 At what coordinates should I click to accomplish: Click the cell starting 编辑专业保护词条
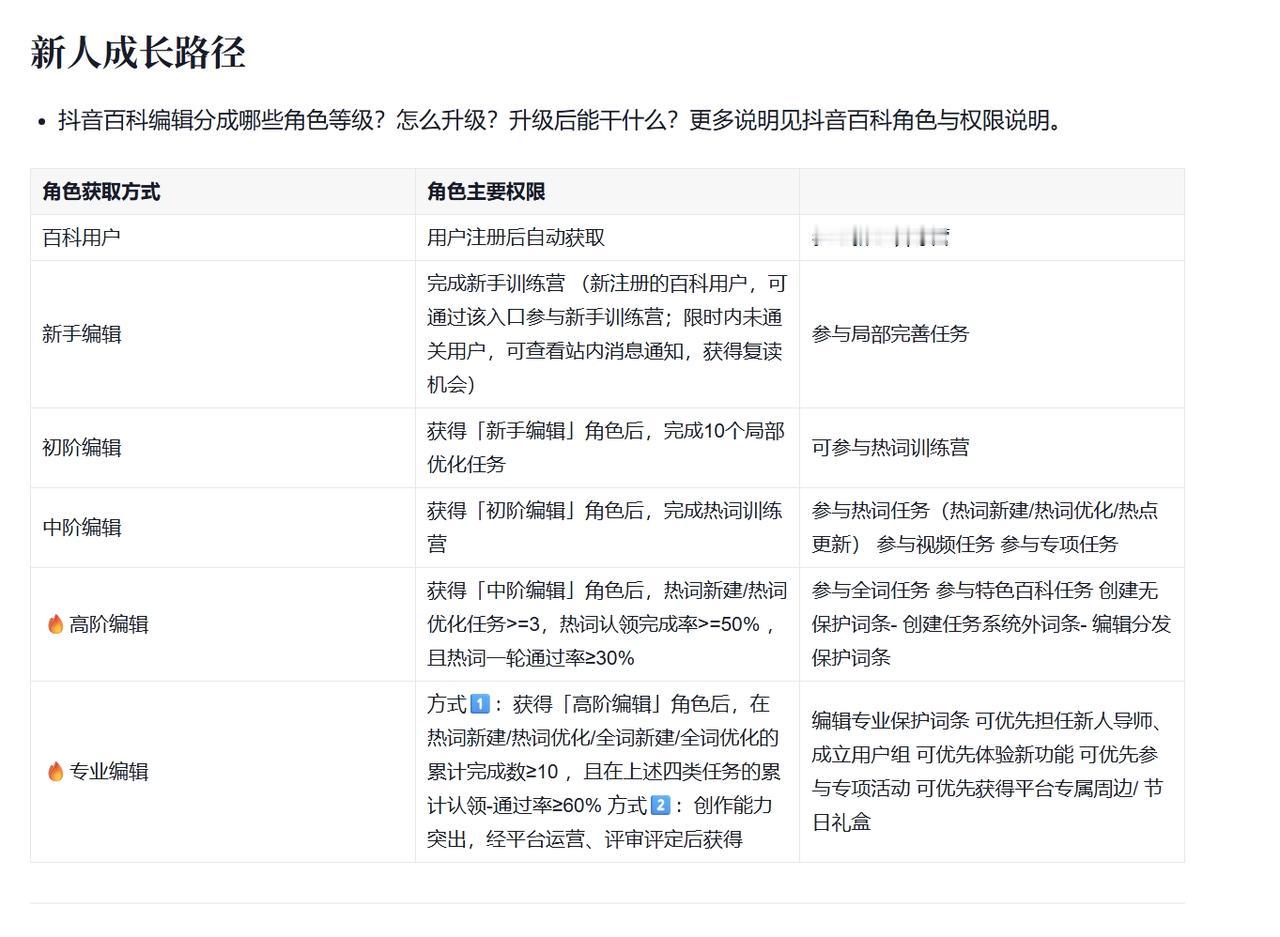pyautogui.click(x=992, y=772)
